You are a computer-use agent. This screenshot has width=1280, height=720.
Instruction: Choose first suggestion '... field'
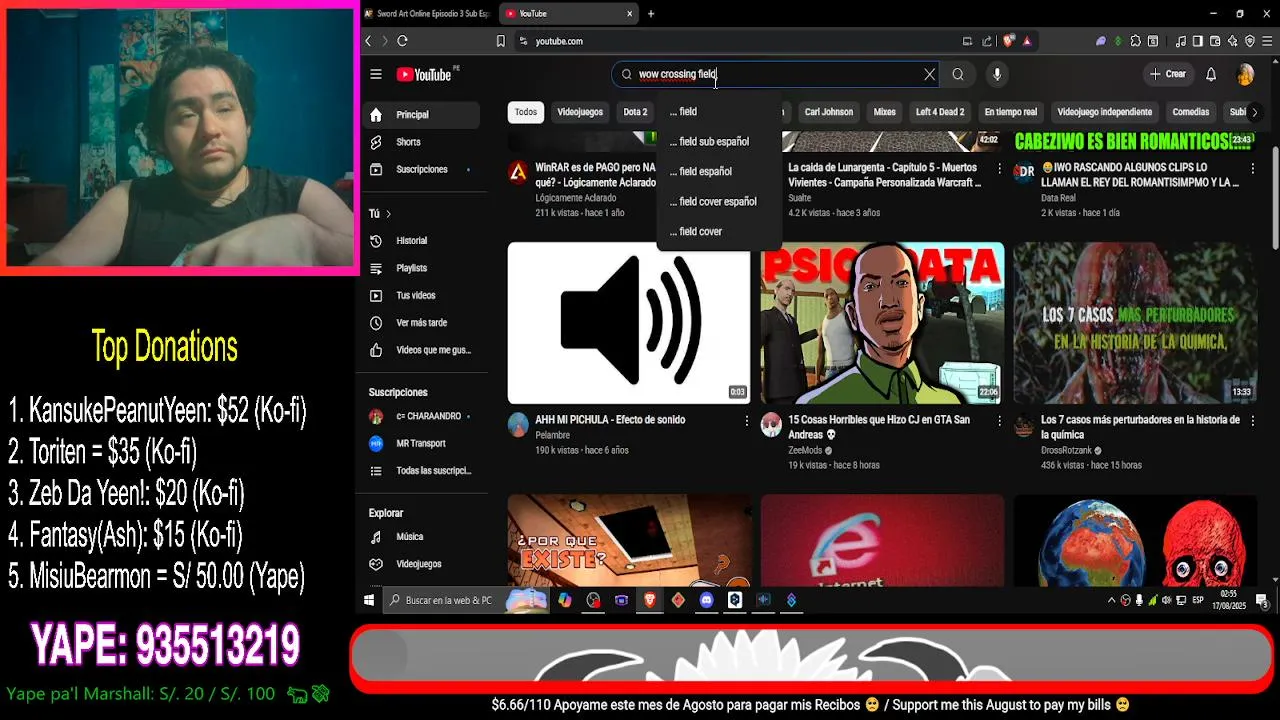tap(718, 111)
